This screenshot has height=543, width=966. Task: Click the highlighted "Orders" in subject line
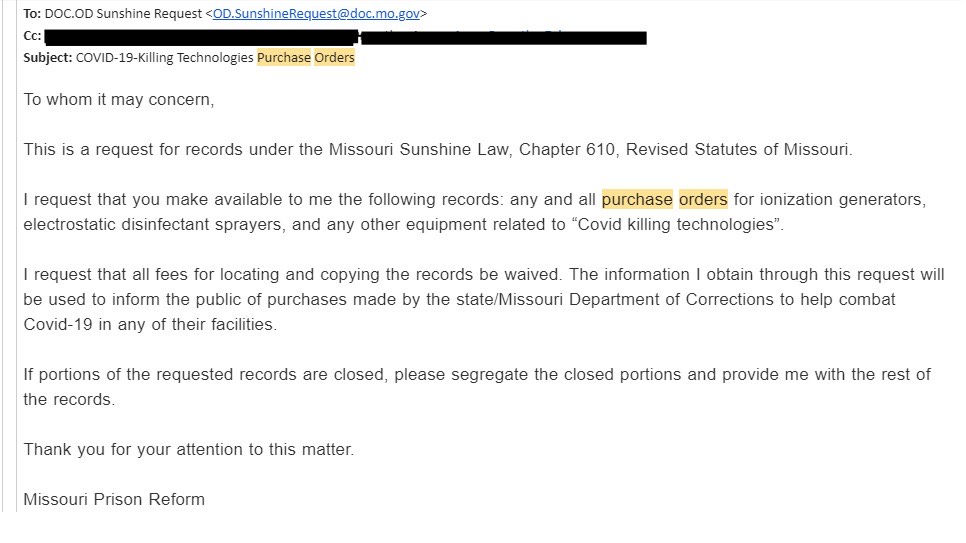tap(334, 57)
